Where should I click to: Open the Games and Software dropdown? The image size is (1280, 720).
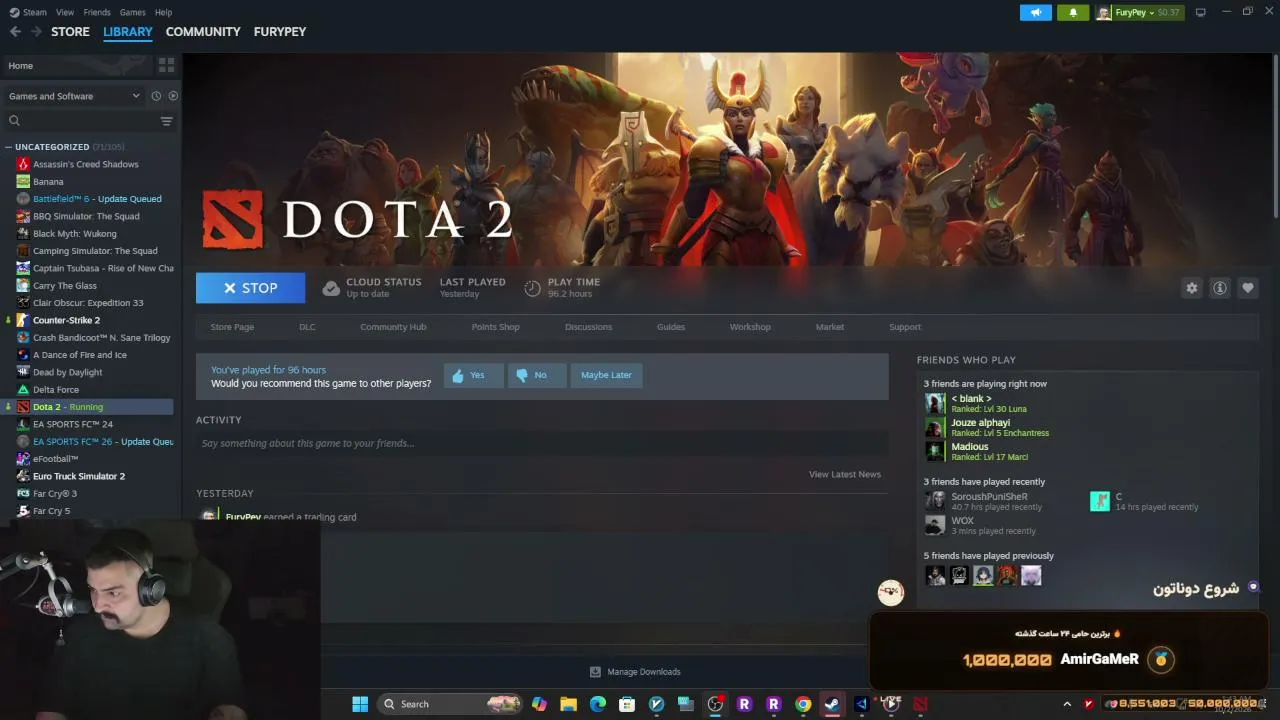tap(74, 96)
